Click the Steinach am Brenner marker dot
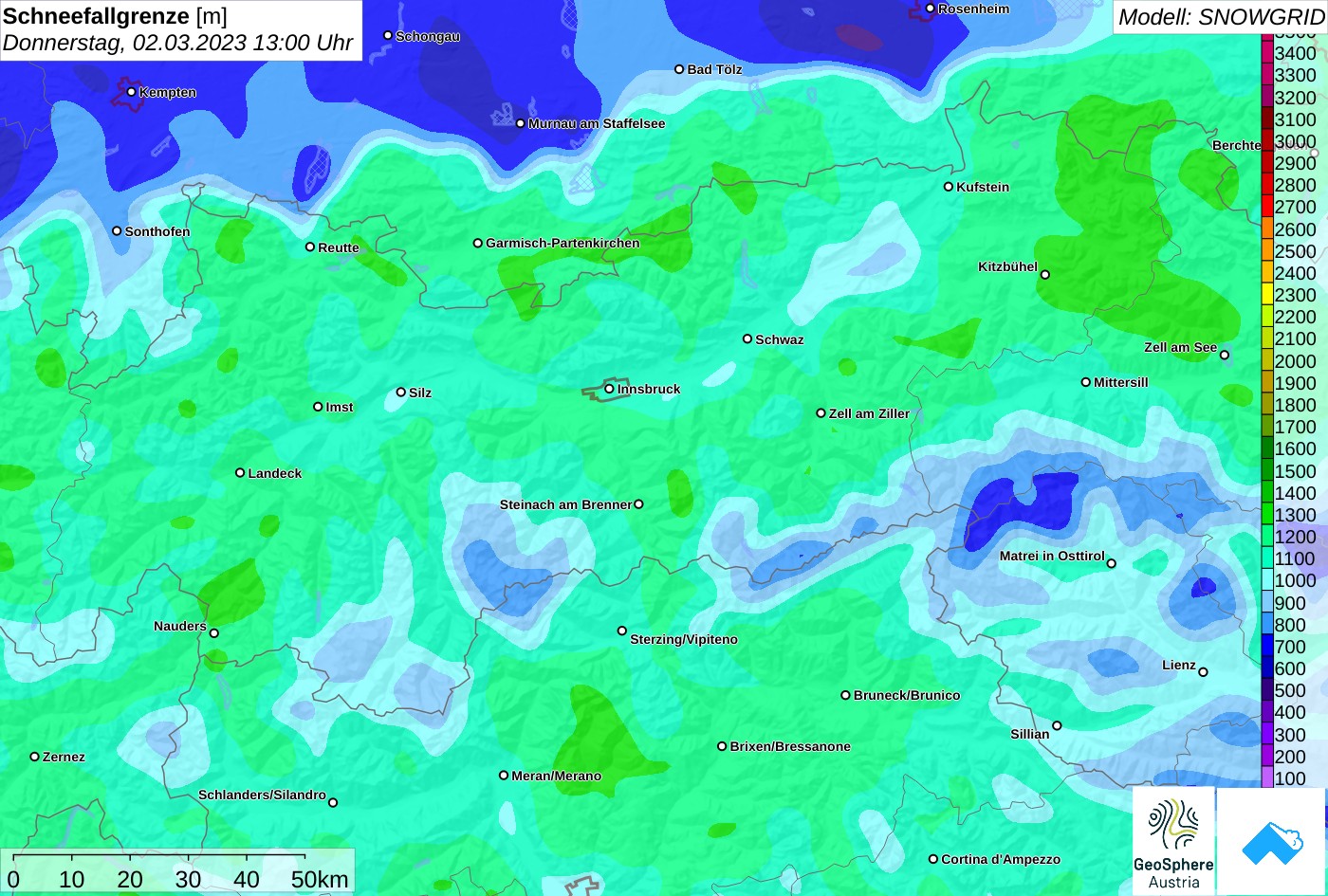This screenshot has width=1328, height=896. pos(638,504)
